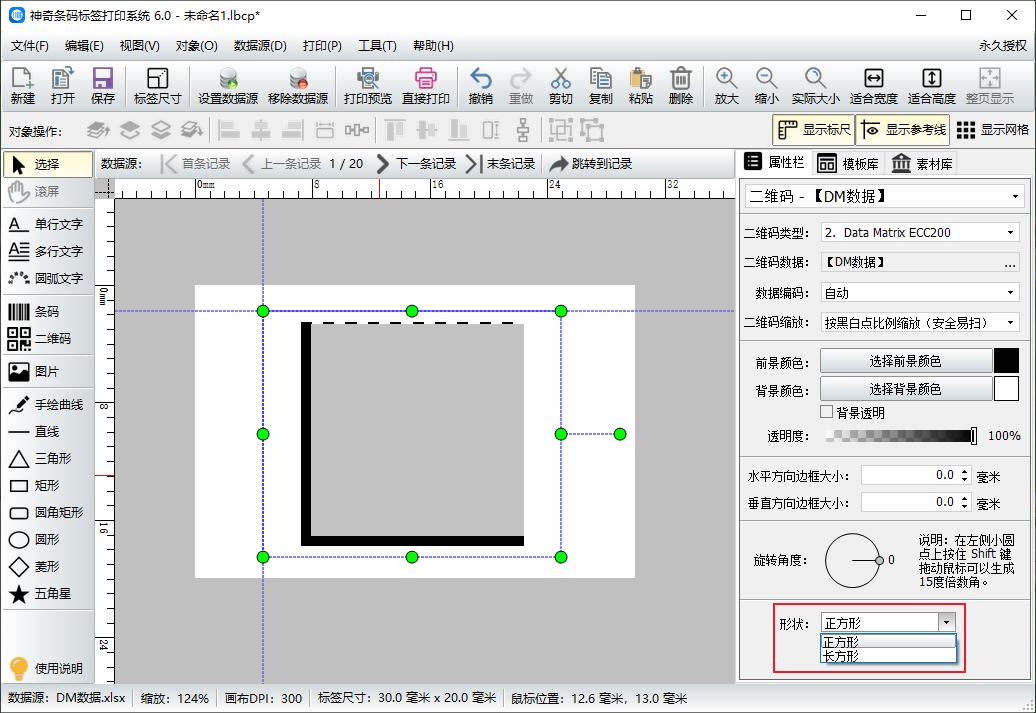Enable the 背景透明 checkbox

[827, 412]
